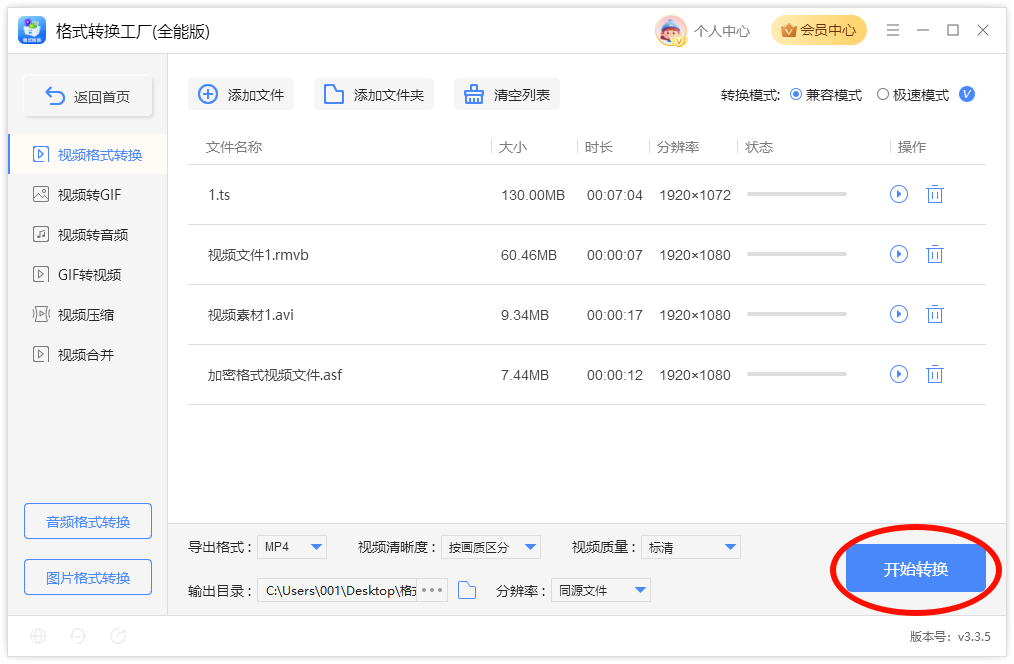Select file name 视频素材1.avi
The width and height of the screenshot is (1014, 664).
(x=250, y=315)
